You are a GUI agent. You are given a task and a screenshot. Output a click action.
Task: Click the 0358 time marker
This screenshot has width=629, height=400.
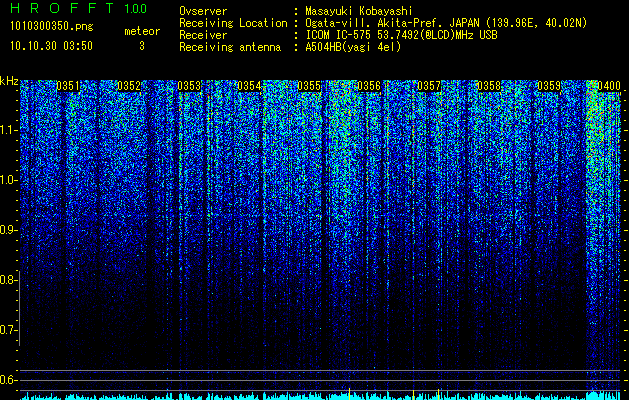(489, 86)
